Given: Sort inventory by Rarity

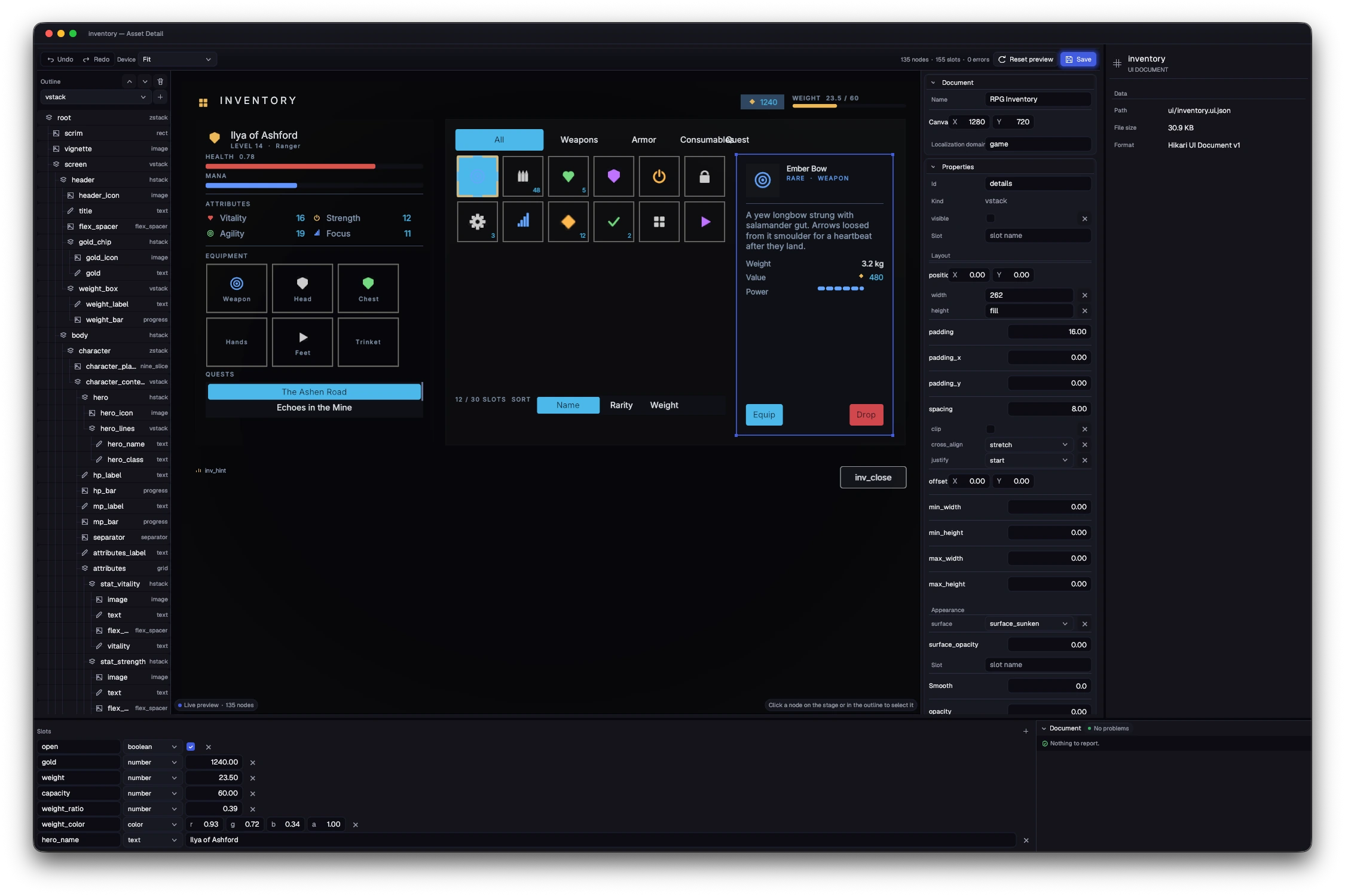Looking at the screenshot, I should 621,405.
